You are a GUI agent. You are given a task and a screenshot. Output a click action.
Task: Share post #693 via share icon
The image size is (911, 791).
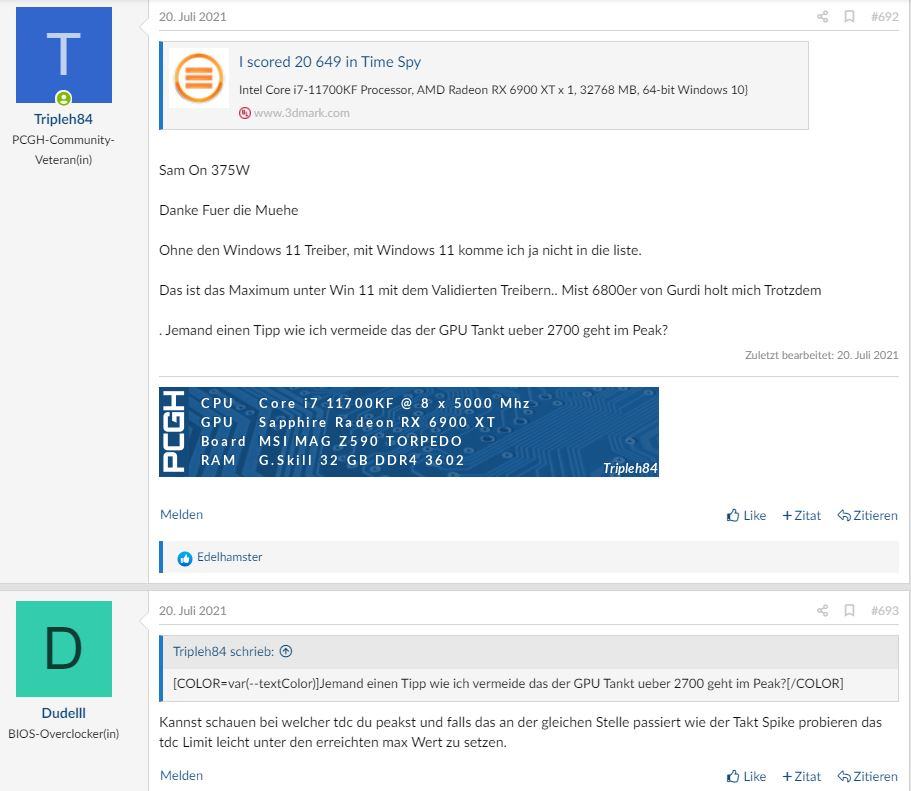pos(822,611)
